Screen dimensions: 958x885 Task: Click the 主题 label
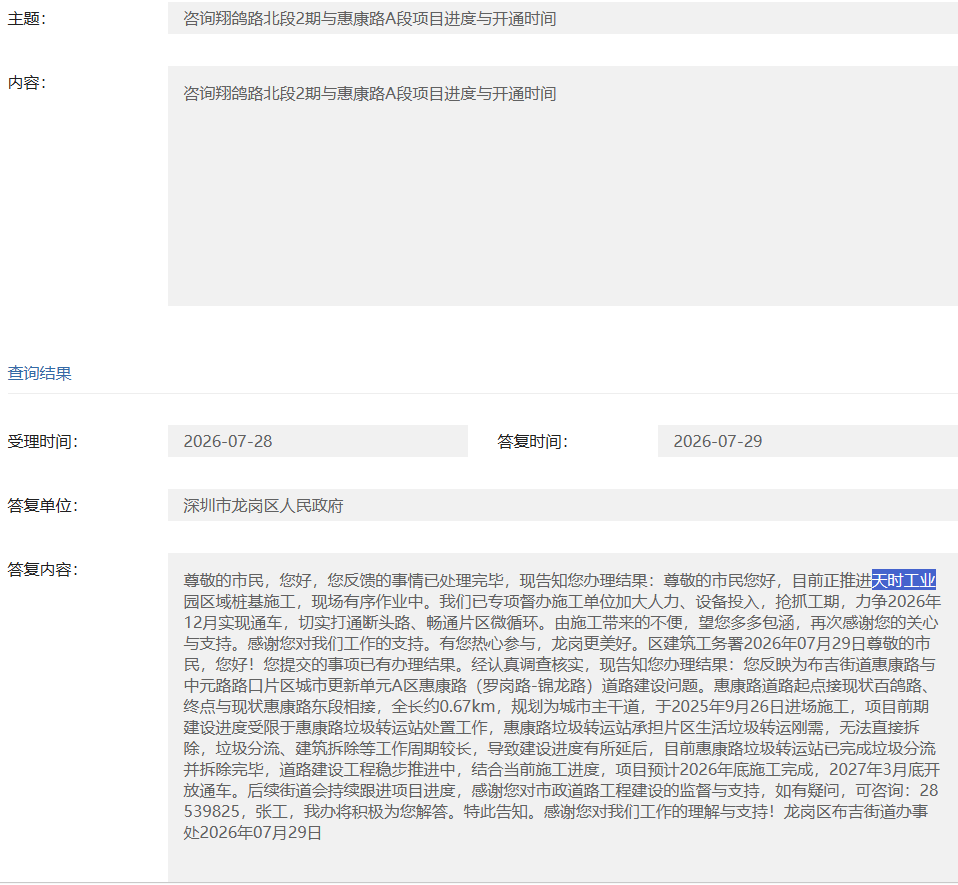pos(26,19)
